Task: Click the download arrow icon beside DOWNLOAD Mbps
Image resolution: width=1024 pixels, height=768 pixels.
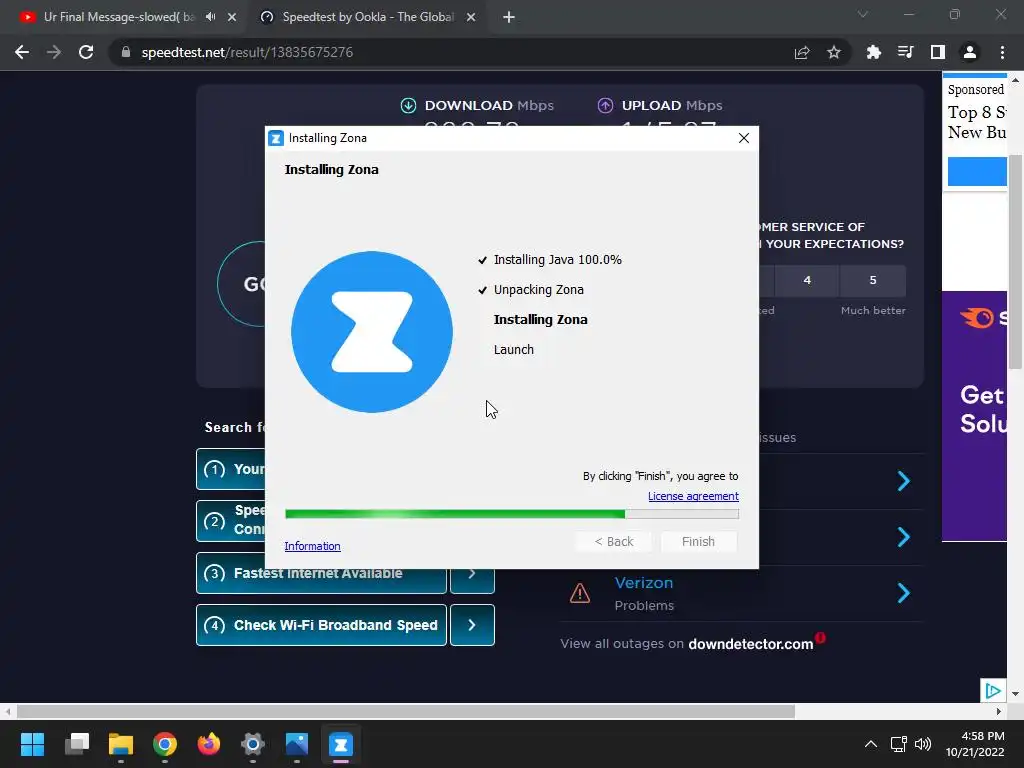Action: click(408, 105)
